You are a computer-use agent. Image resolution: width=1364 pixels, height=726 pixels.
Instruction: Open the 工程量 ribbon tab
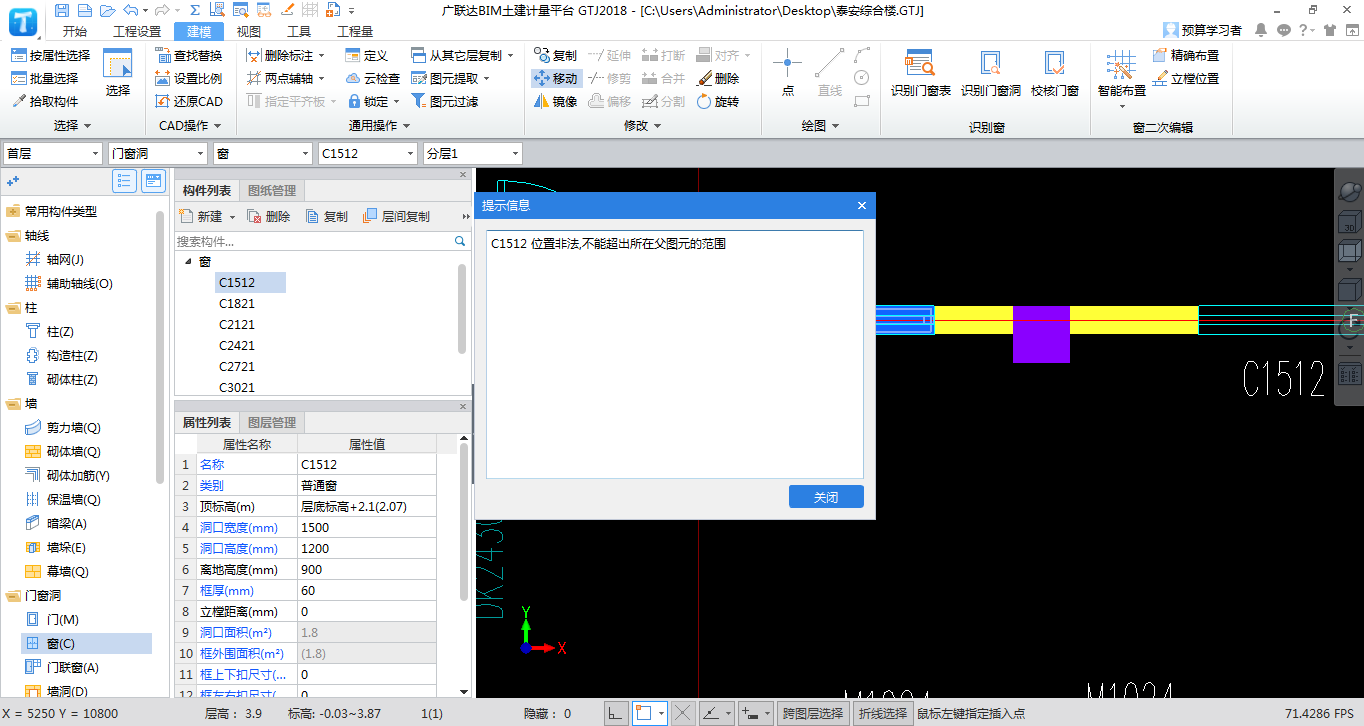[x=355, y=31]
